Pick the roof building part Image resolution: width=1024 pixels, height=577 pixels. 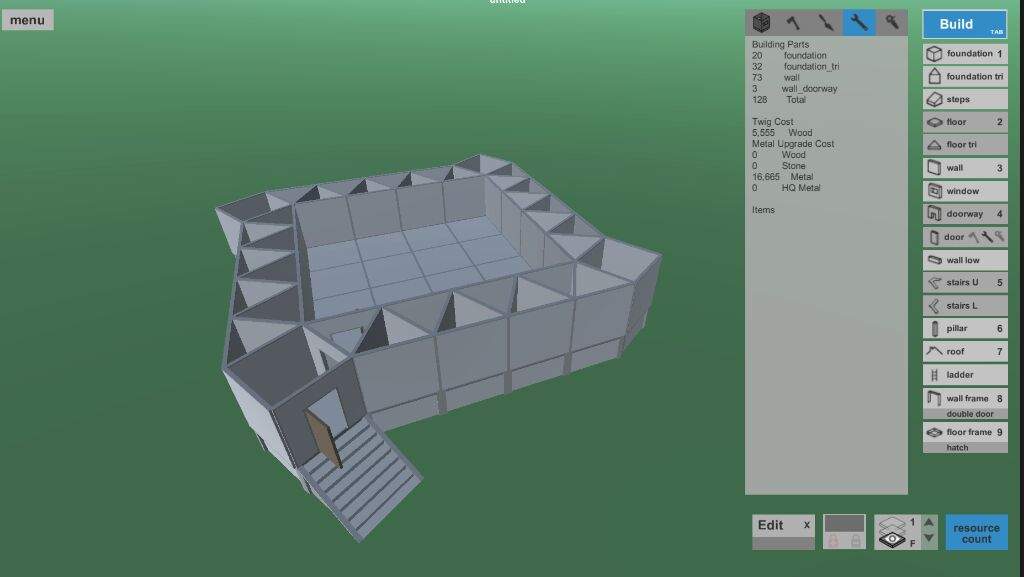pyautogui.click(x=964, y=352)
